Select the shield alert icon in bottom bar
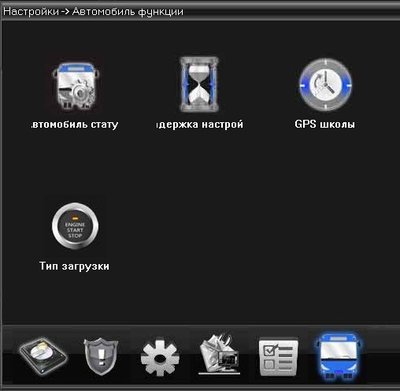The height and width of the screenshot is (391, 400). click(101, 356)
